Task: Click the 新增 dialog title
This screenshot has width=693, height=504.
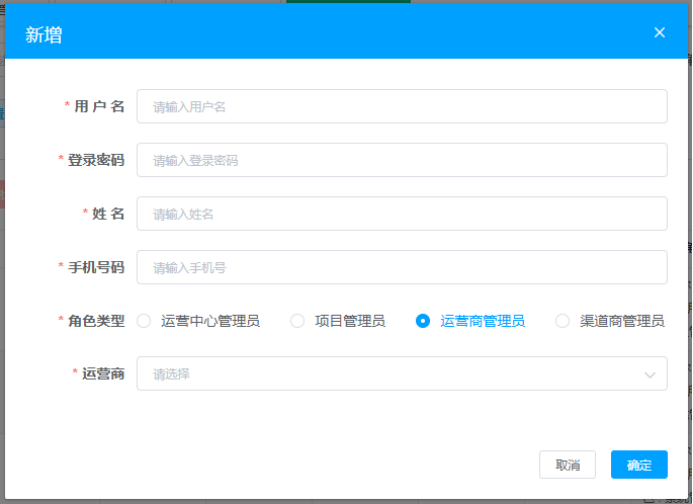Action: point(43,35)
